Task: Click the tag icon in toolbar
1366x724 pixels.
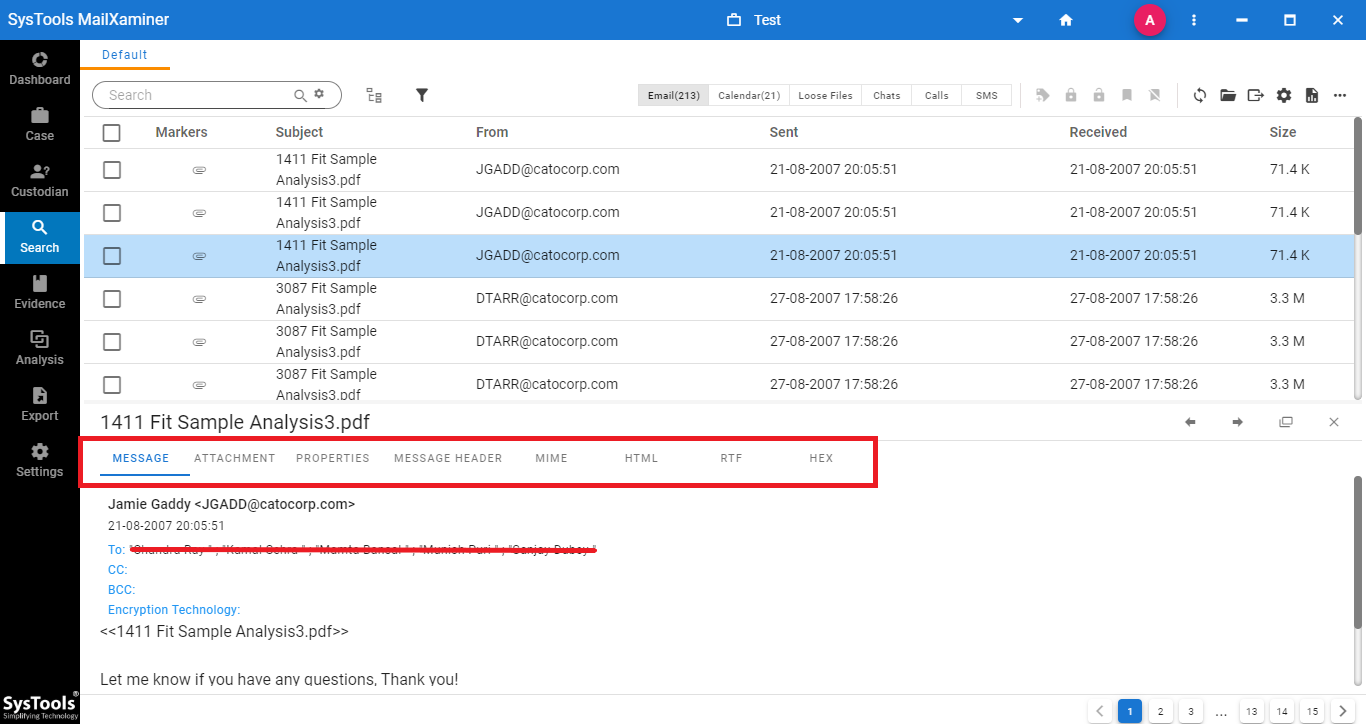Action: [1043, 95]
